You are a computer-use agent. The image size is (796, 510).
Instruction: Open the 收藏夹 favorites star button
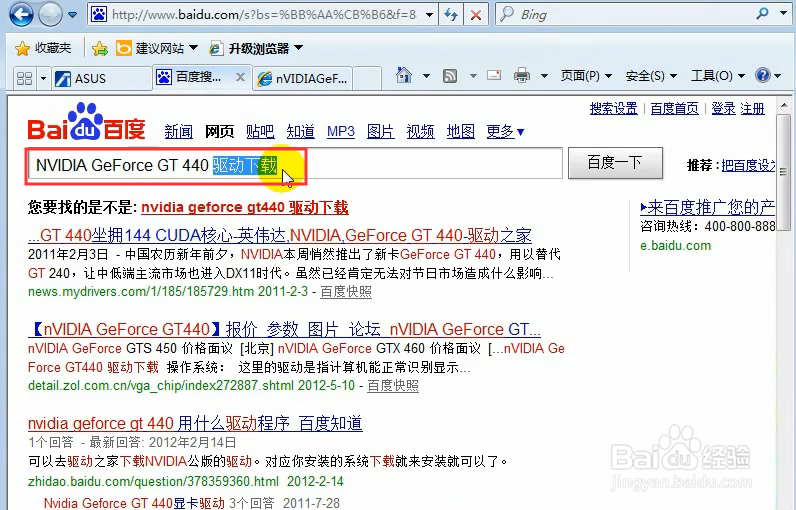(x=43, y=48)
